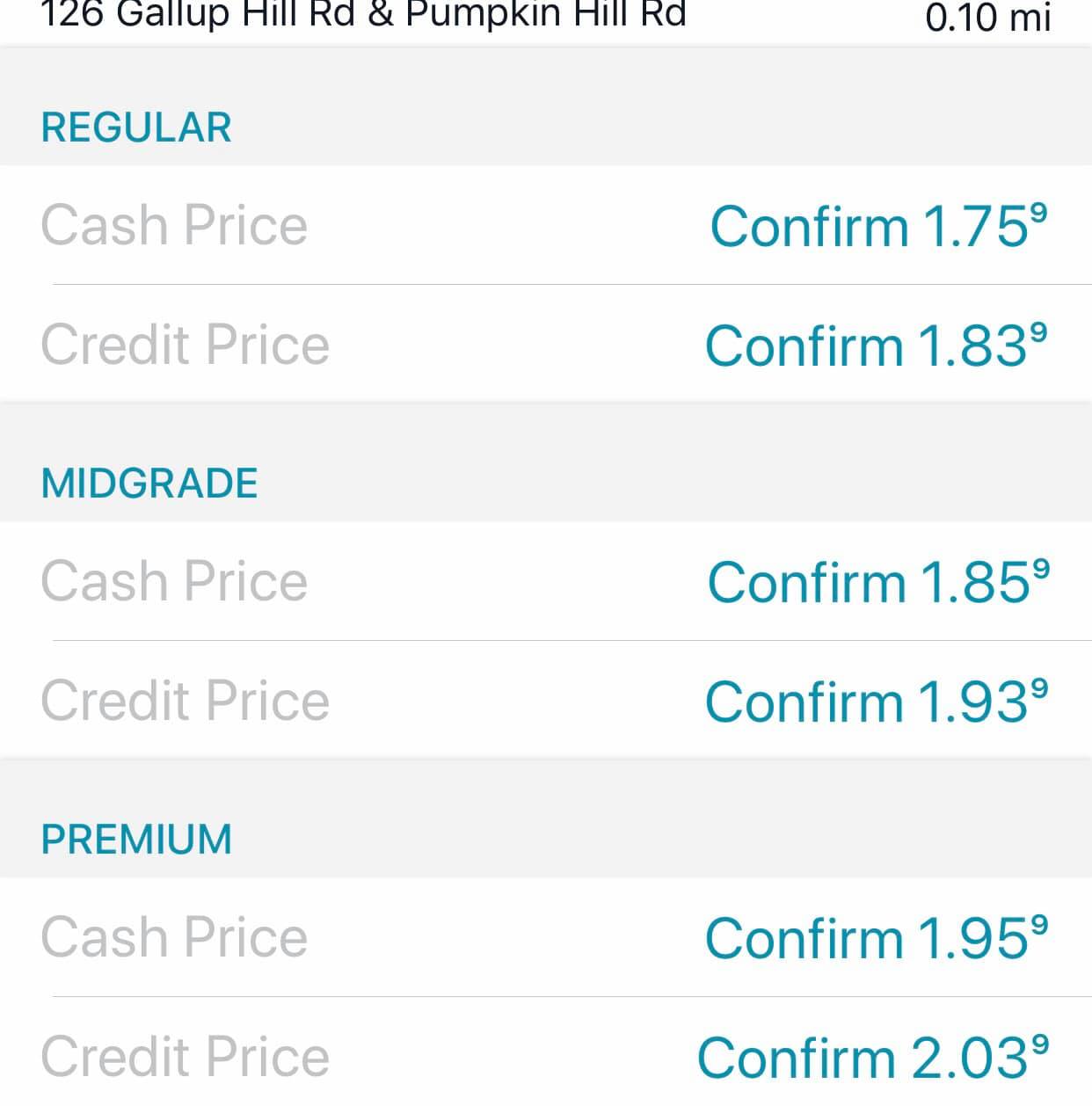Tap the 0.10 mi distance text
This screenshot has width=1092, height=1106.
987,17
